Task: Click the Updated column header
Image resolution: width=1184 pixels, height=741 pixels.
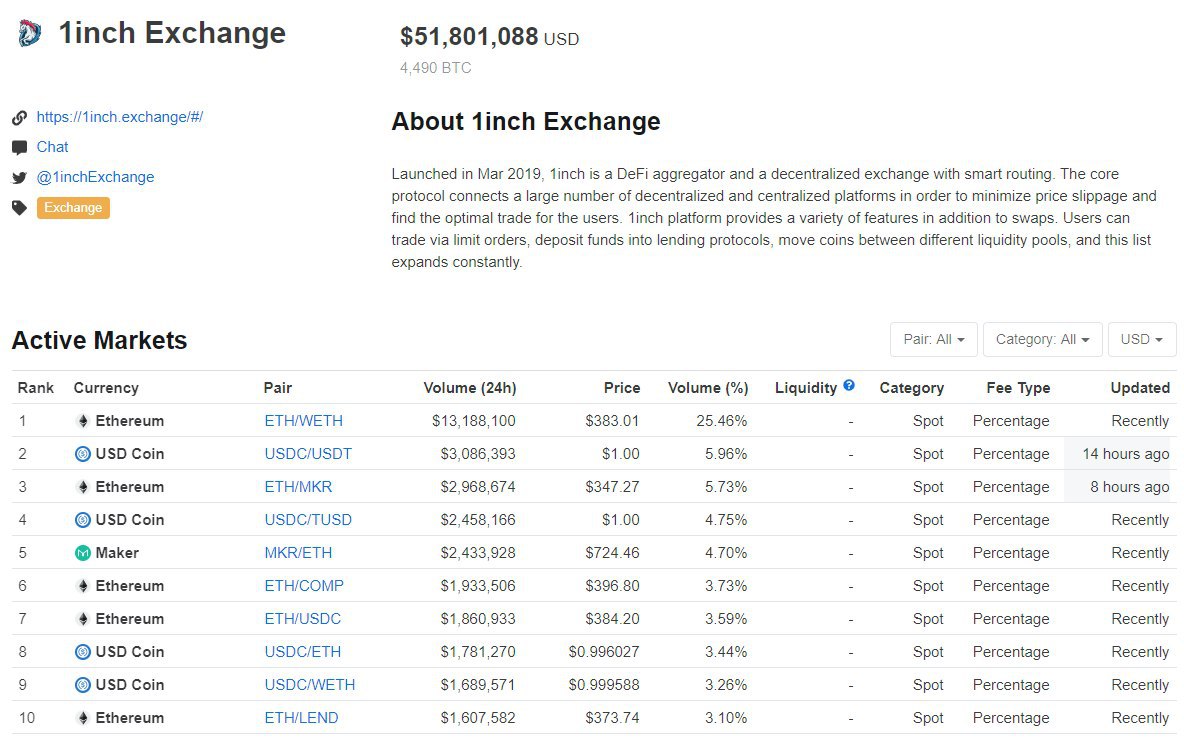Action: (1140, 387)
